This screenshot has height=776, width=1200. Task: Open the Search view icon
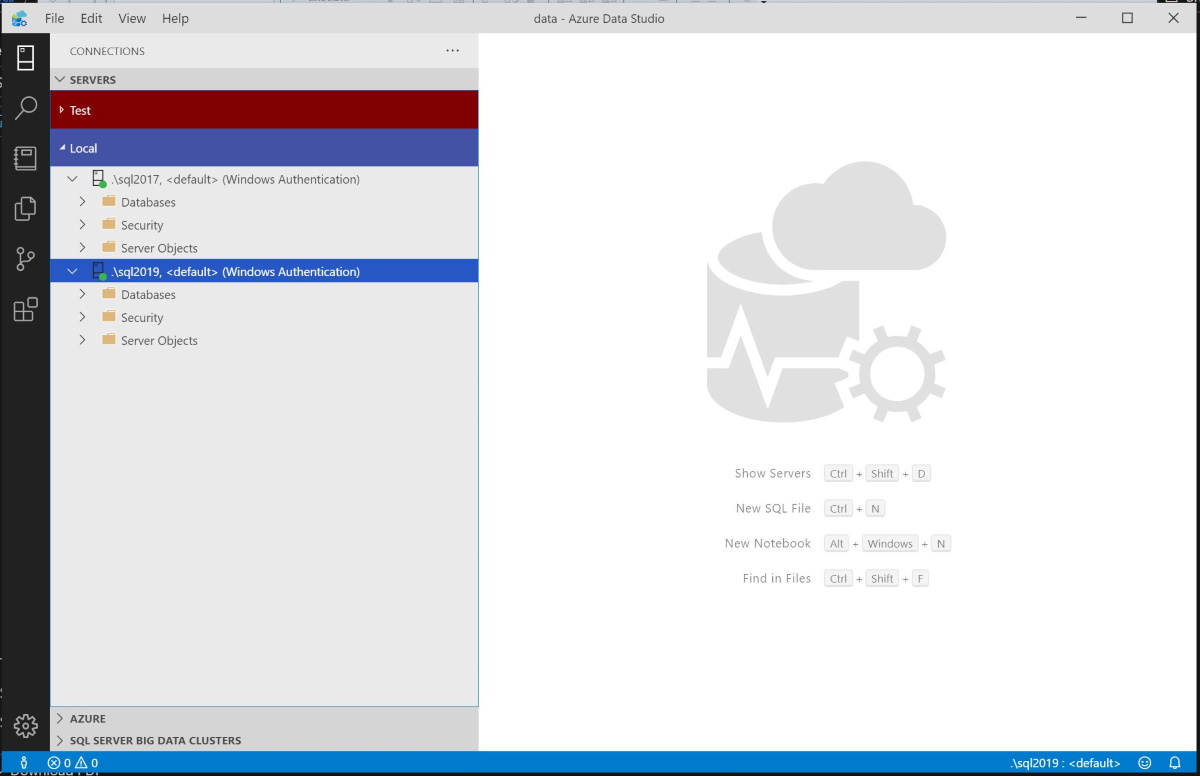coord(26,107)
